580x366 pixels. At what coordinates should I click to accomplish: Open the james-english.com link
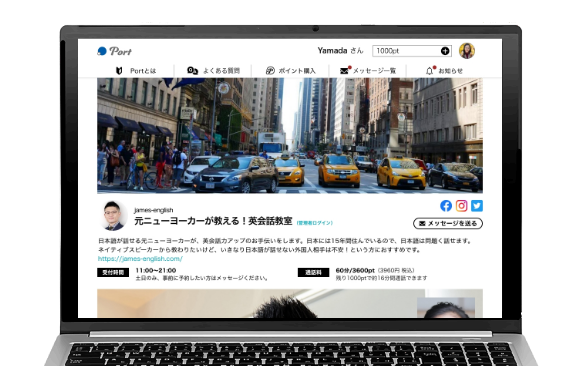pos(140,259)
